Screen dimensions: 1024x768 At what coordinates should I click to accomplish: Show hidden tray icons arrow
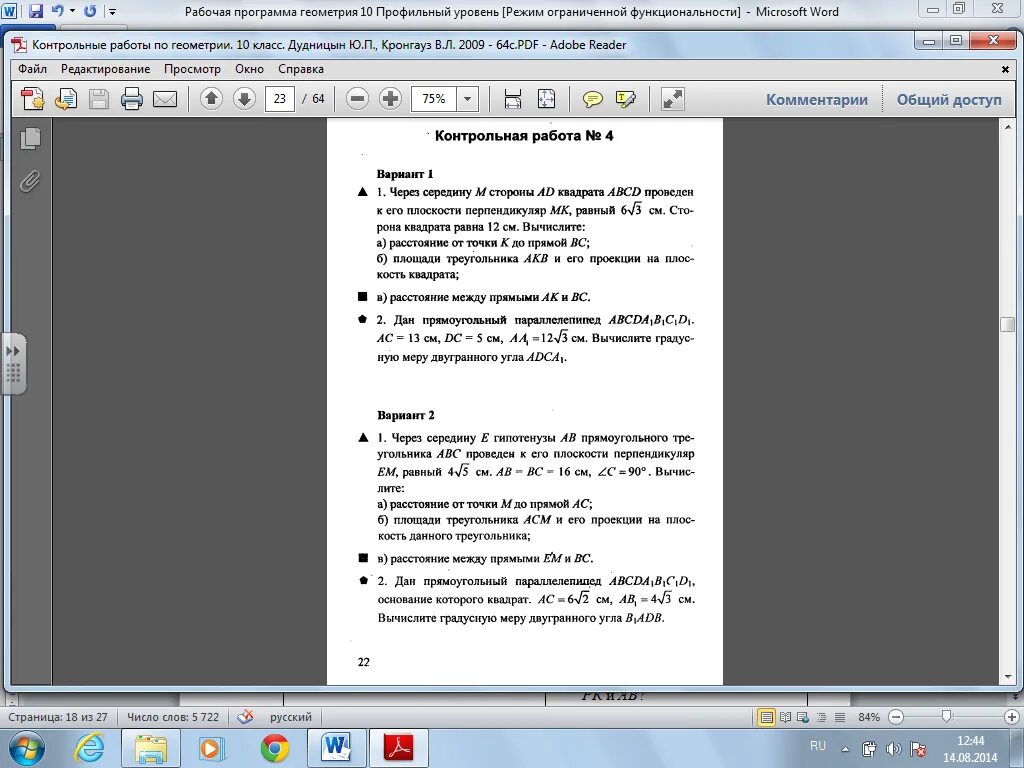(x=845, y=749)
